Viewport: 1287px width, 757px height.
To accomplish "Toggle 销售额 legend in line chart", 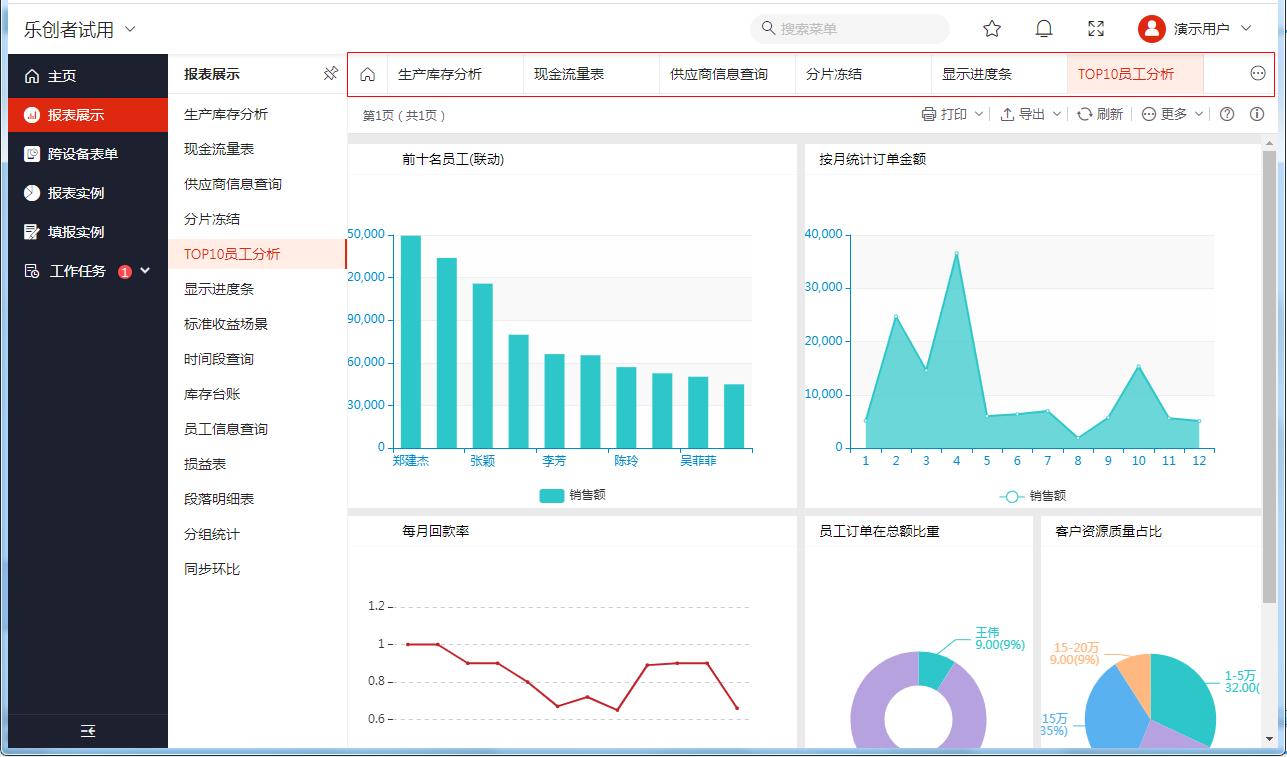I will [1032, 496].
